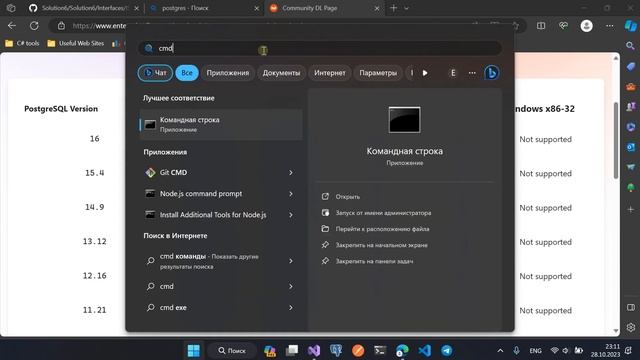Open Visual Studio Code from taskbar

coord(424,350)
